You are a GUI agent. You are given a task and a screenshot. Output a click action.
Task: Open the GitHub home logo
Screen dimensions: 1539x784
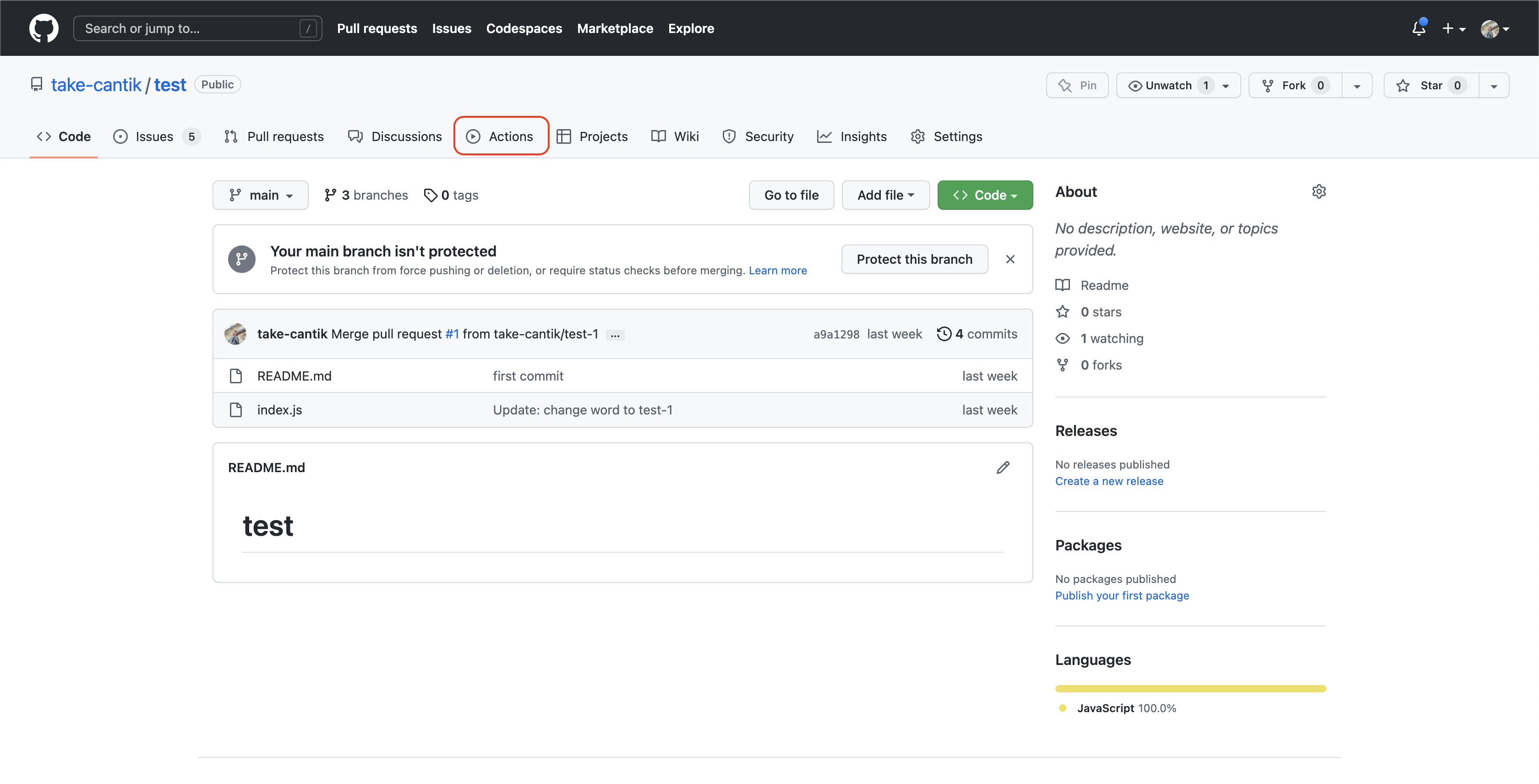click(44, 28)
